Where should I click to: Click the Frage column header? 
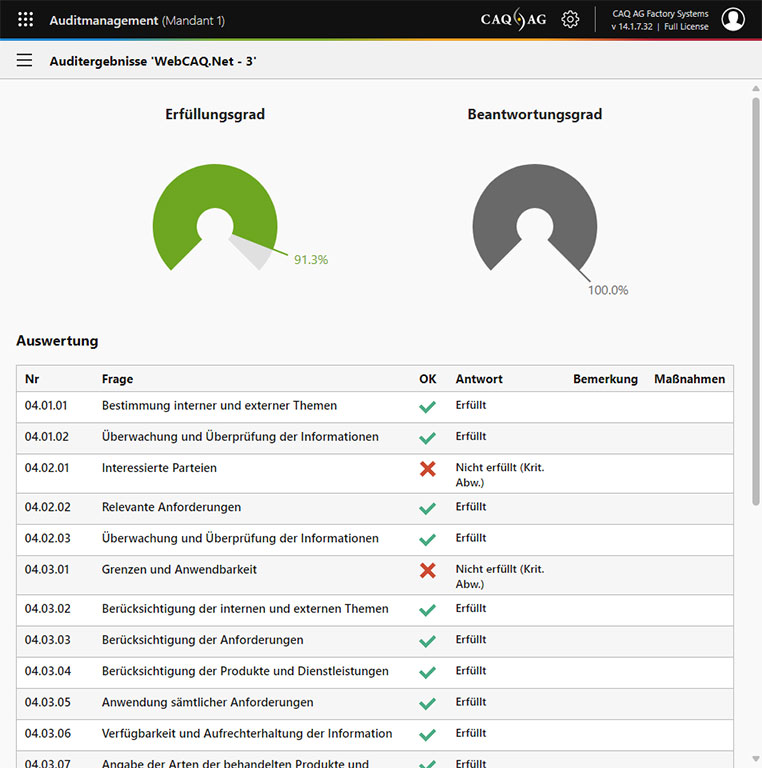[x=118, y=379]
